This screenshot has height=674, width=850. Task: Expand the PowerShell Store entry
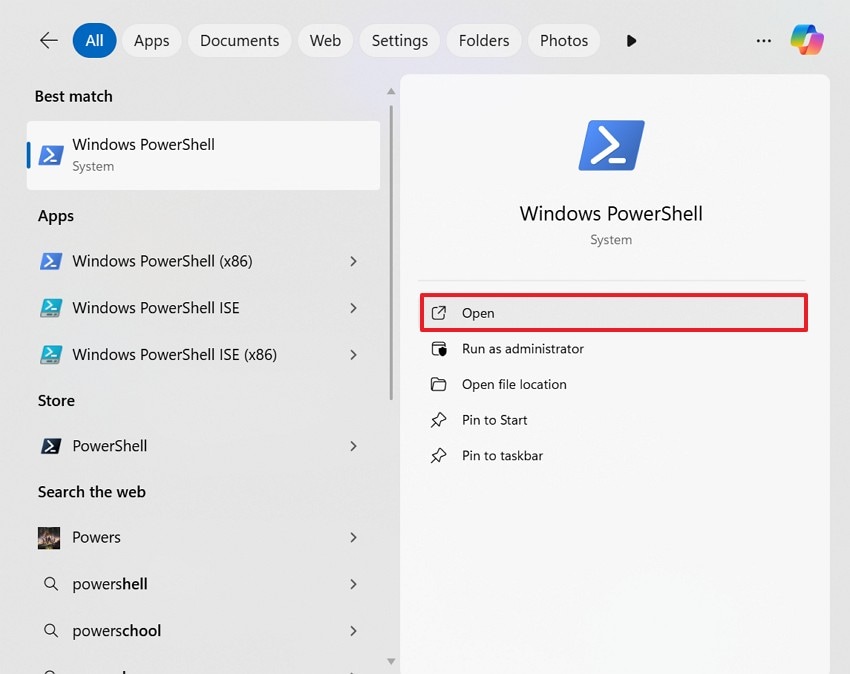[353, 446]
